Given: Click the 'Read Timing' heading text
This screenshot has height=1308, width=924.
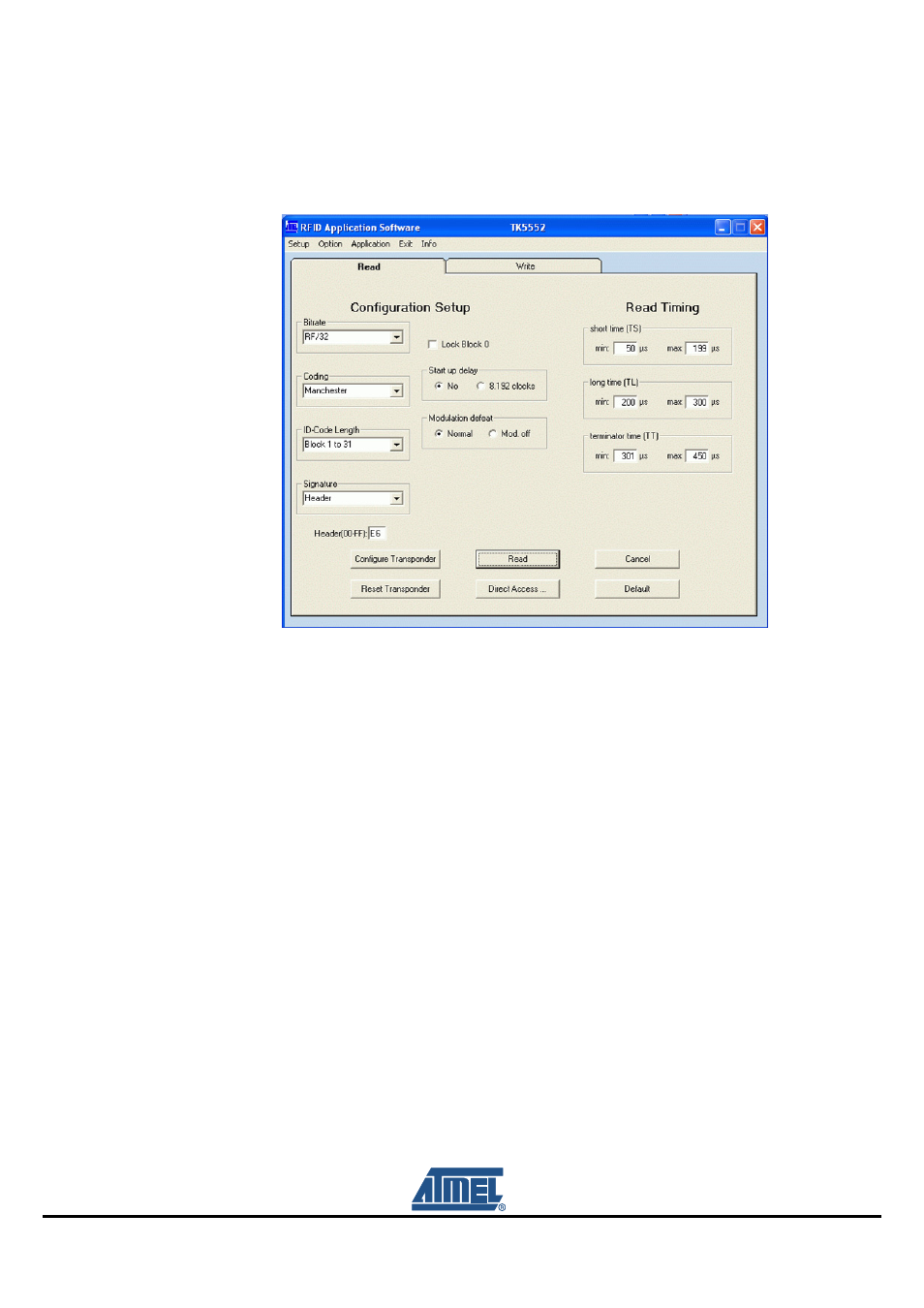Looking at the screenshot, I should pyautogui.click(x=662, y=307).
